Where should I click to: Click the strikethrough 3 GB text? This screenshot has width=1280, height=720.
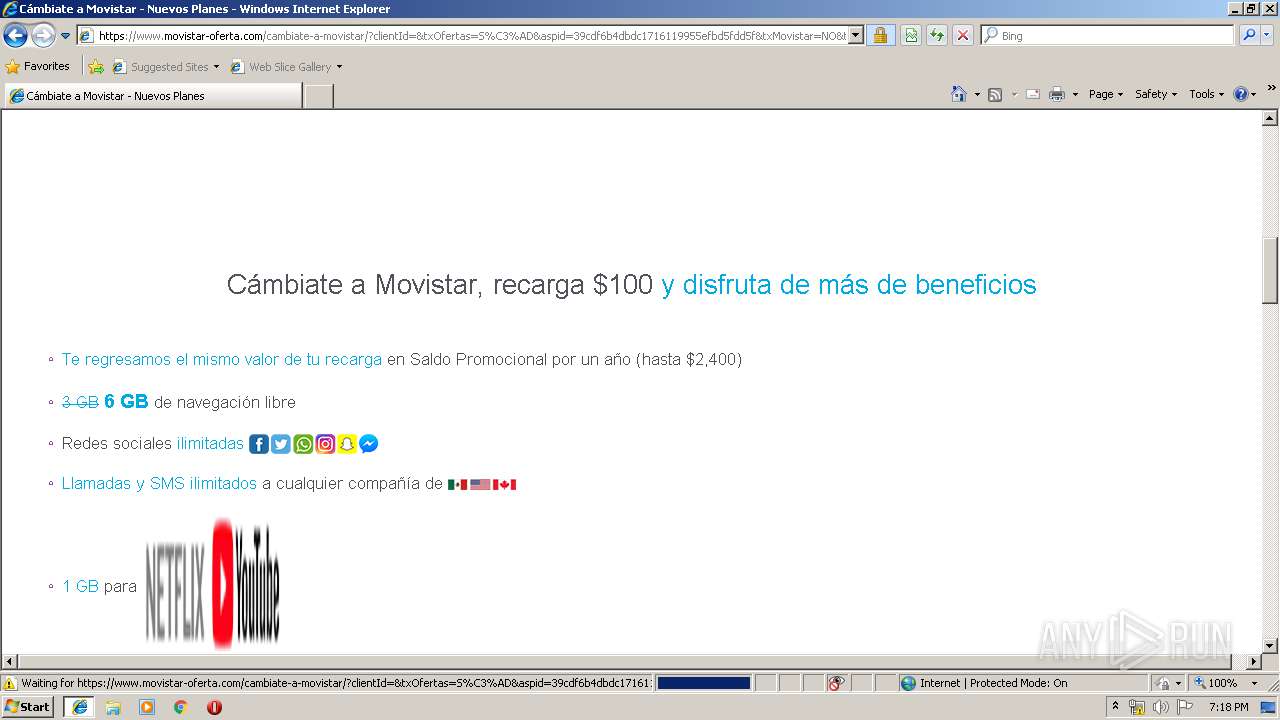pyautogui.click(x=80, y=402)
